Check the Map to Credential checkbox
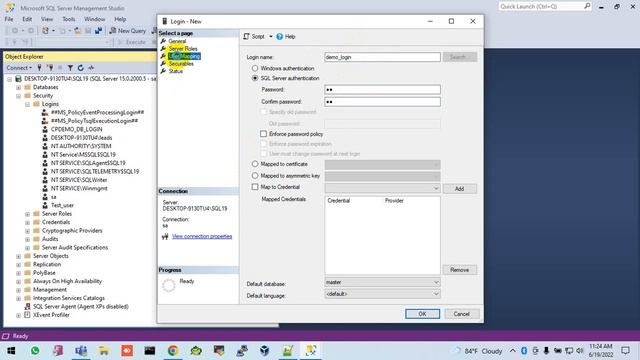This screenshot has height=360, width=640. pyautogui.click(x=255, y=187)
